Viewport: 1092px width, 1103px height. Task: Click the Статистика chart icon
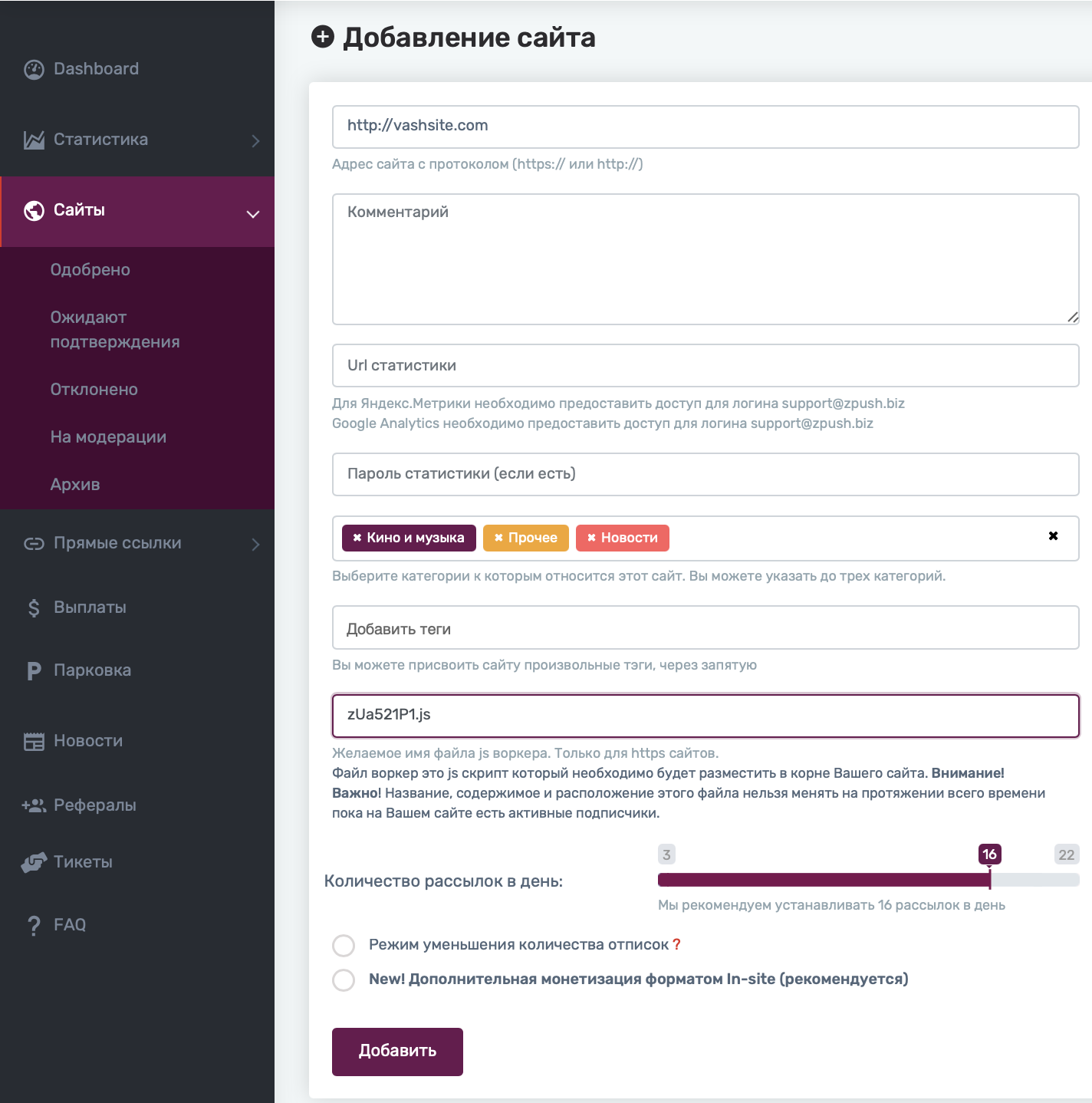click(x=34, y=140)
